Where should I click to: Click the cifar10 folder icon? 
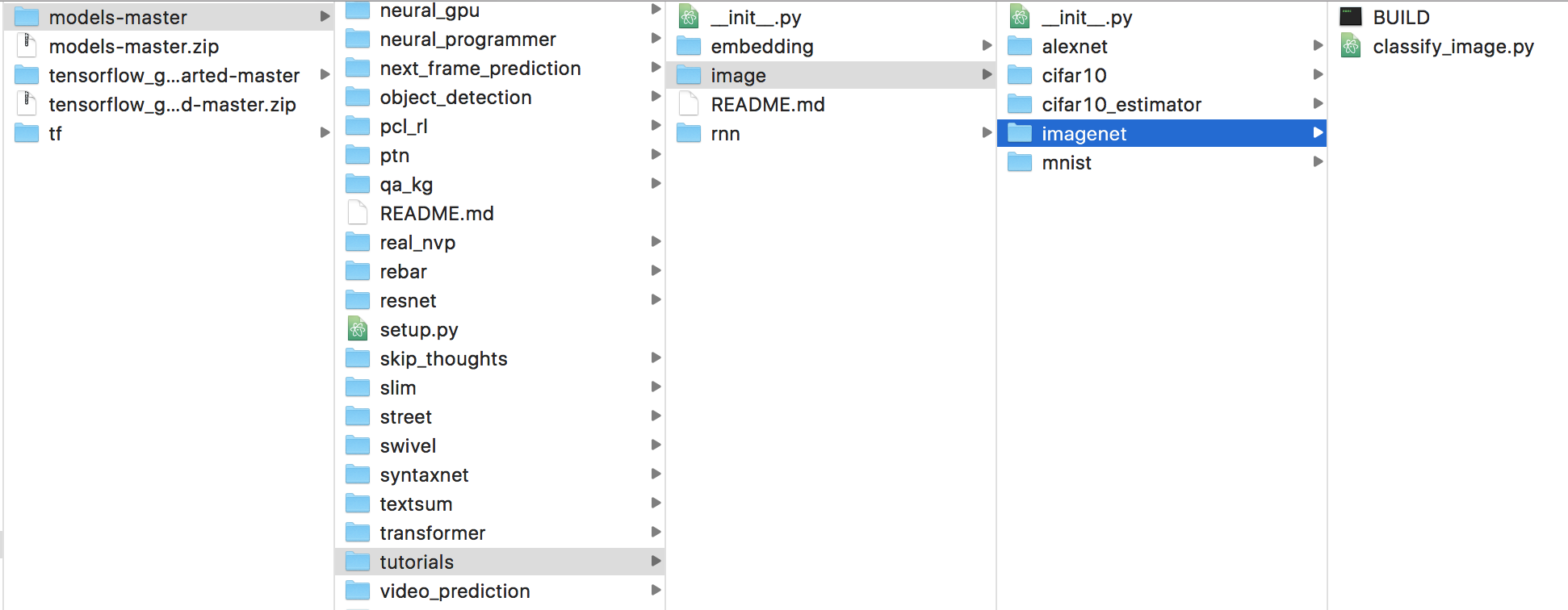tap(1020, 75)
